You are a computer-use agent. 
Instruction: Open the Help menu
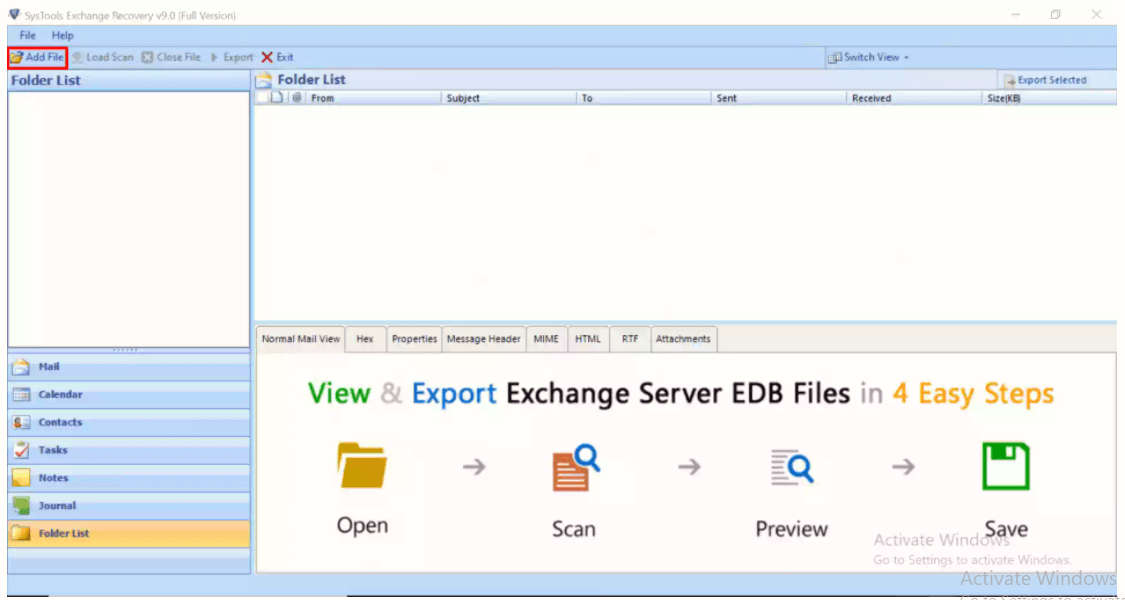[x=63, y=35]
